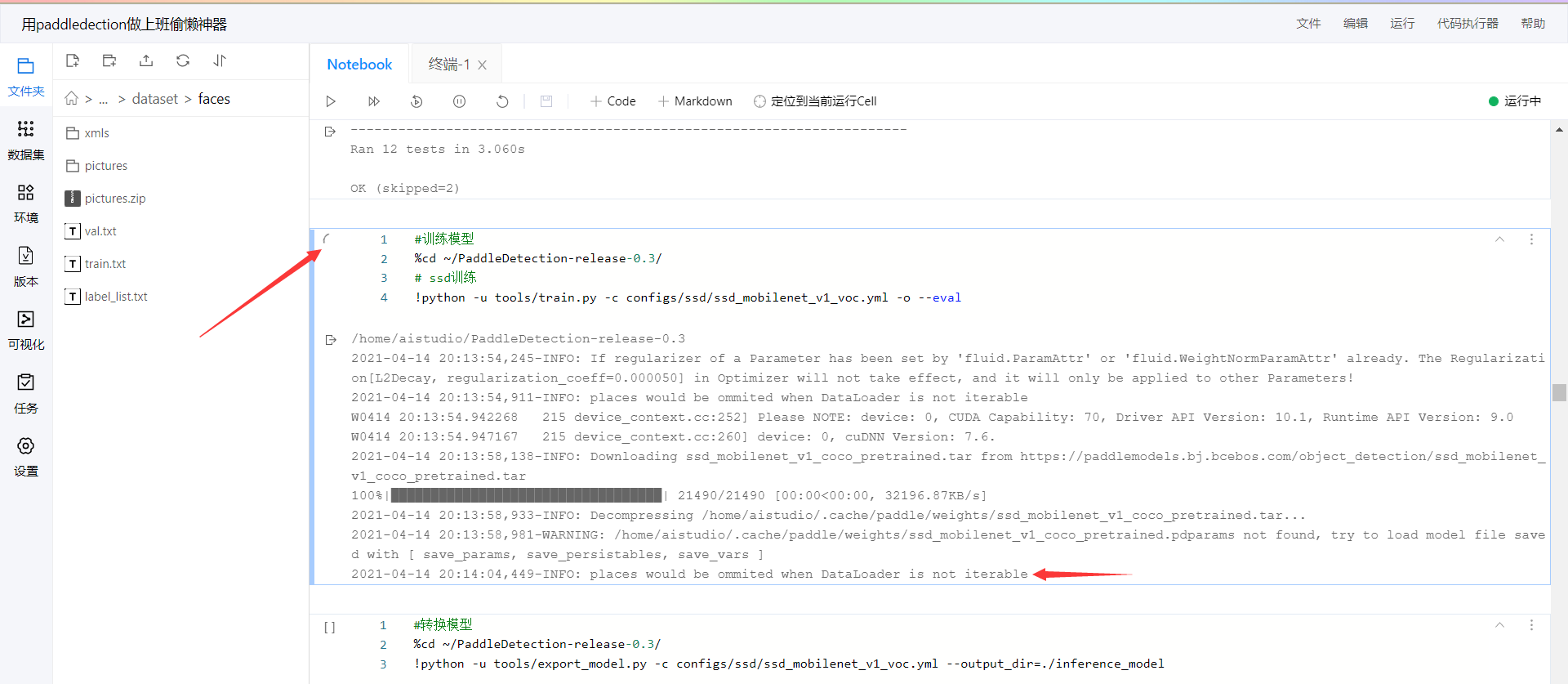Click the restart-and-run icon in notebook toolbar

point(416,101)
